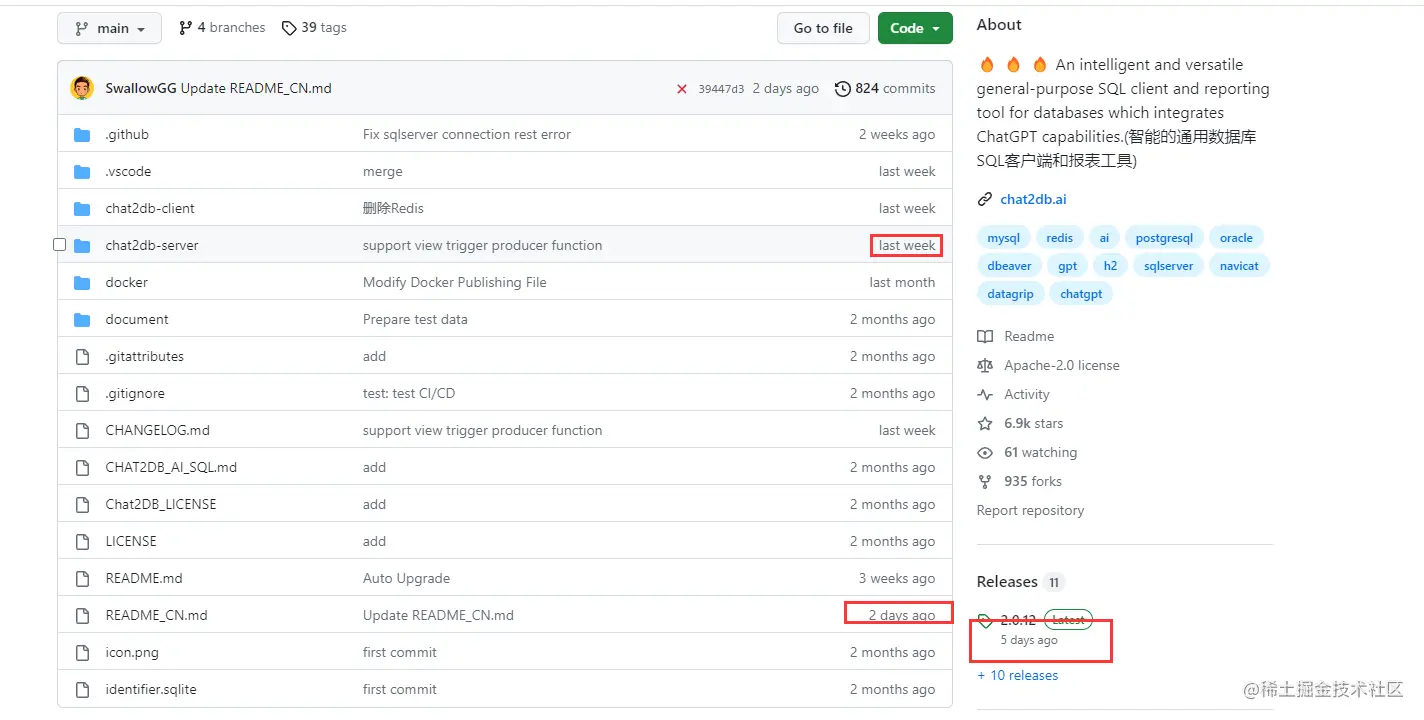Tick the checkbox beside chat2db-server
The width and height of the screenshot is (1424, 720).
point(59,245)
